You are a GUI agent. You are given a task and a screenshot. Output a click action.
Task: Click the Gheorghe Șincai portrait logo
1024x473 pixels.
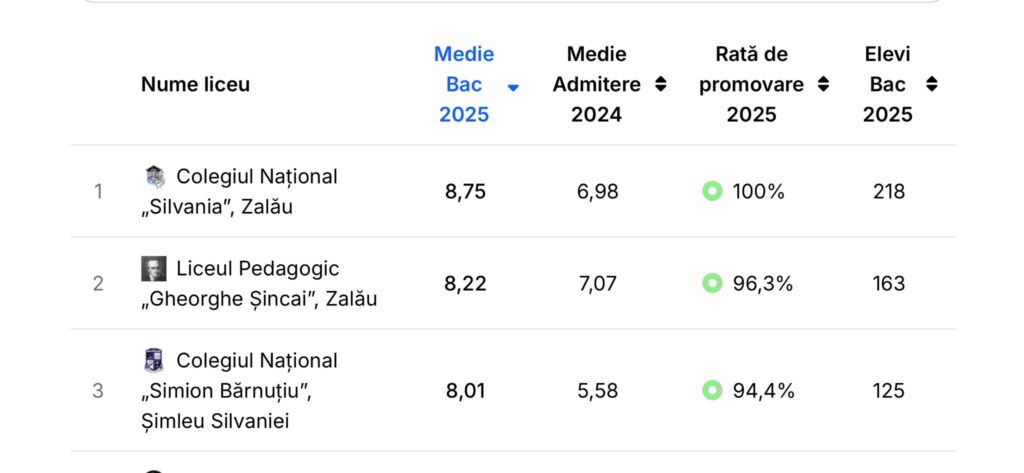point(154,269)
